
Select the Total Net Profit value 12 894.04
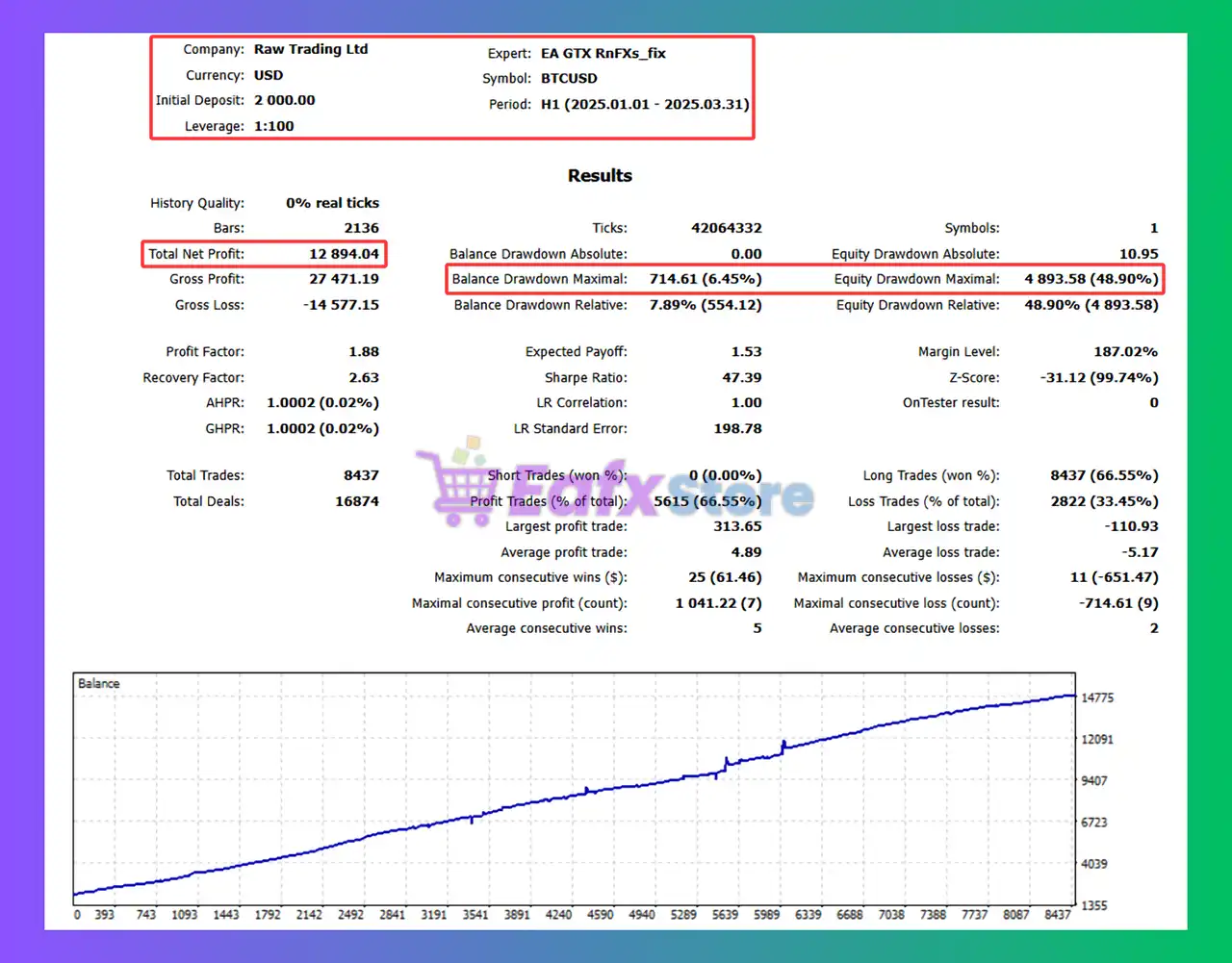(344, 254)
